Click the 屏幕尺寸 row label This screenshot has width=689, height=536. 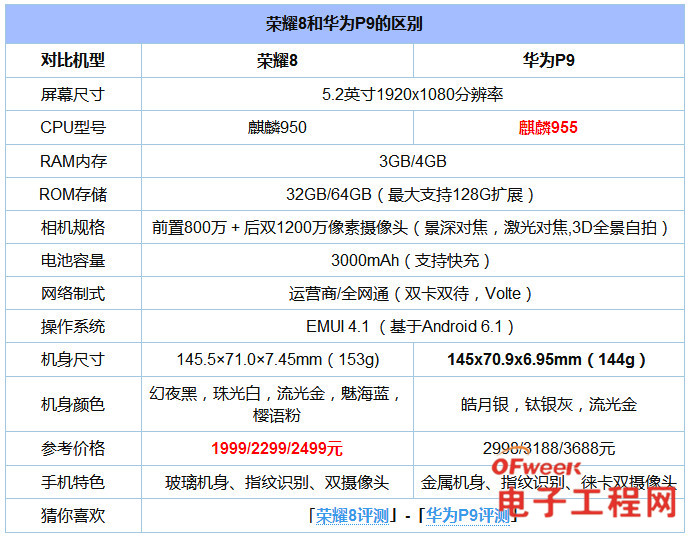tap(73, 94)
